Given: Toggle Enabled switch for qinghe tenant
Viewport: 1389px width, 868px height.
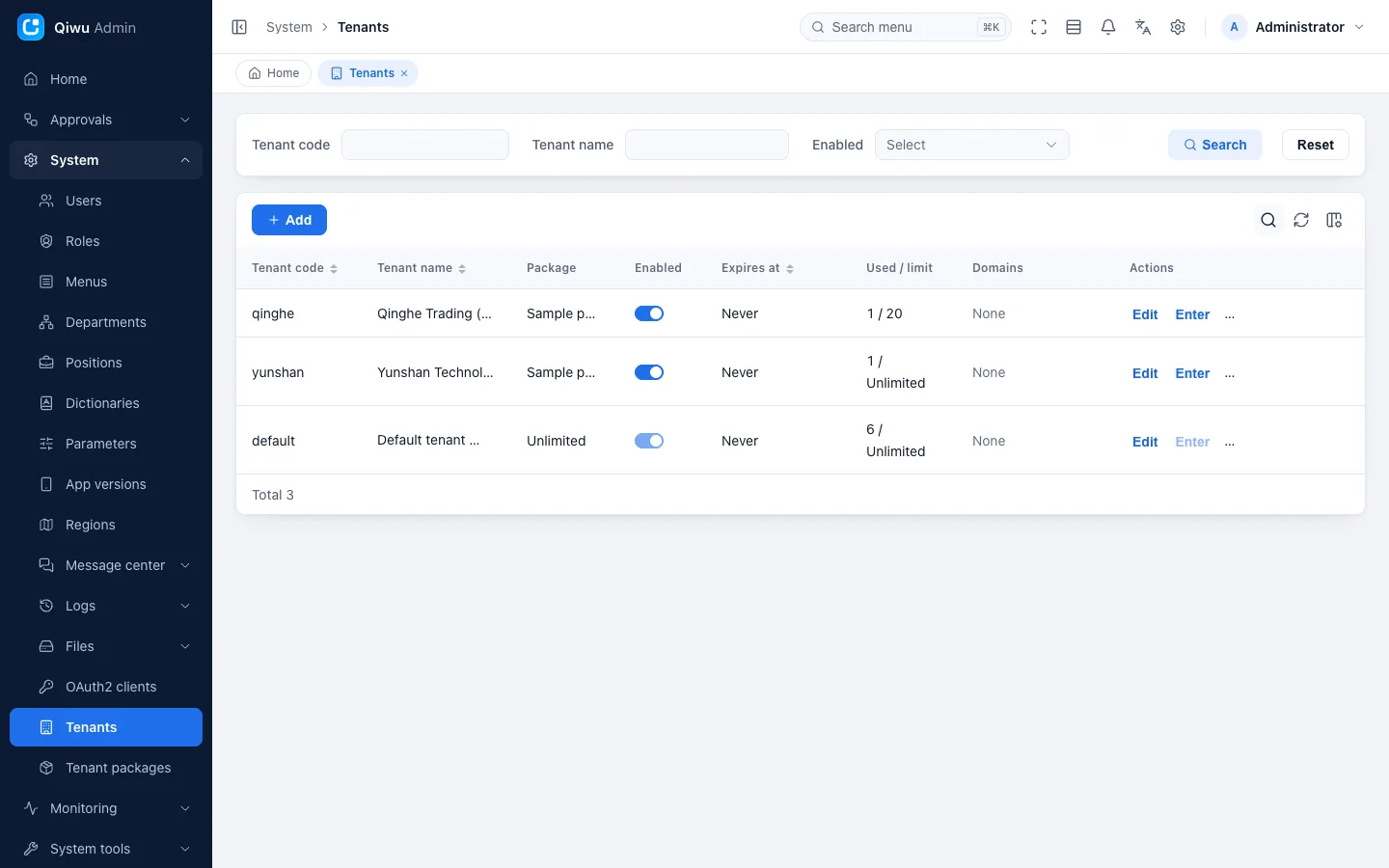Looking at the screenshot, I should (x=649, y=313).
